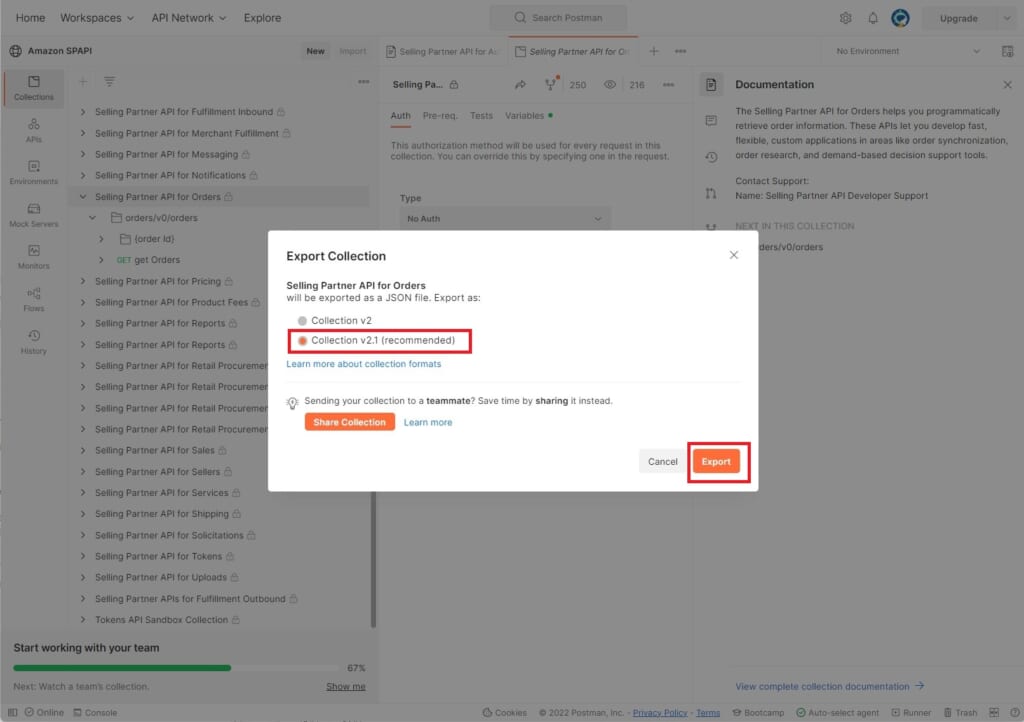Open the Environments sidebar panel
Viewport: 1024px width, 722px height.
pyautogui.click(x=34, y=172)
